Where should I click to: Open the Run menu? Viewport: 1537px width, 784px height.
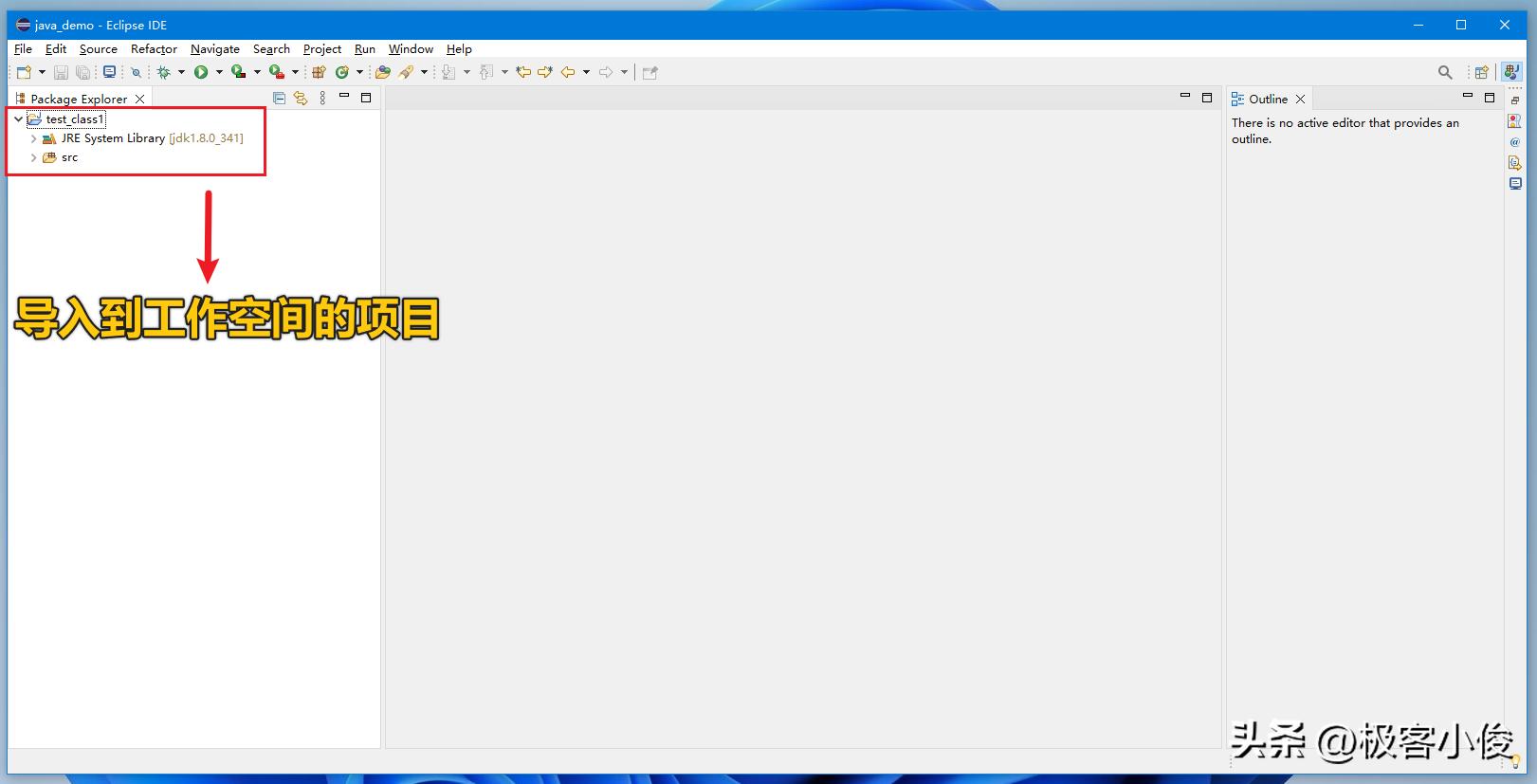click(365, 49)
